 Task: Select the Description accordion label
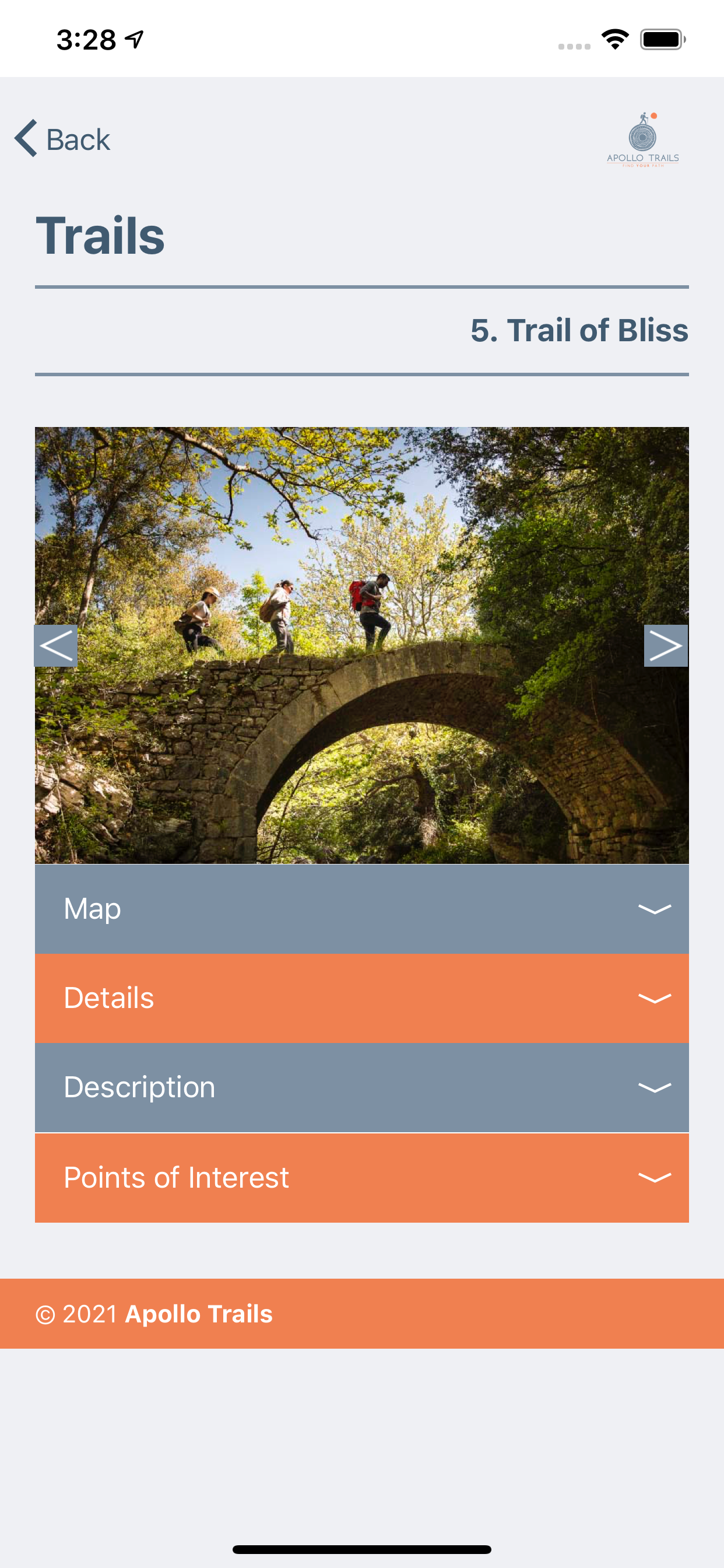[x=139, y=1087]
